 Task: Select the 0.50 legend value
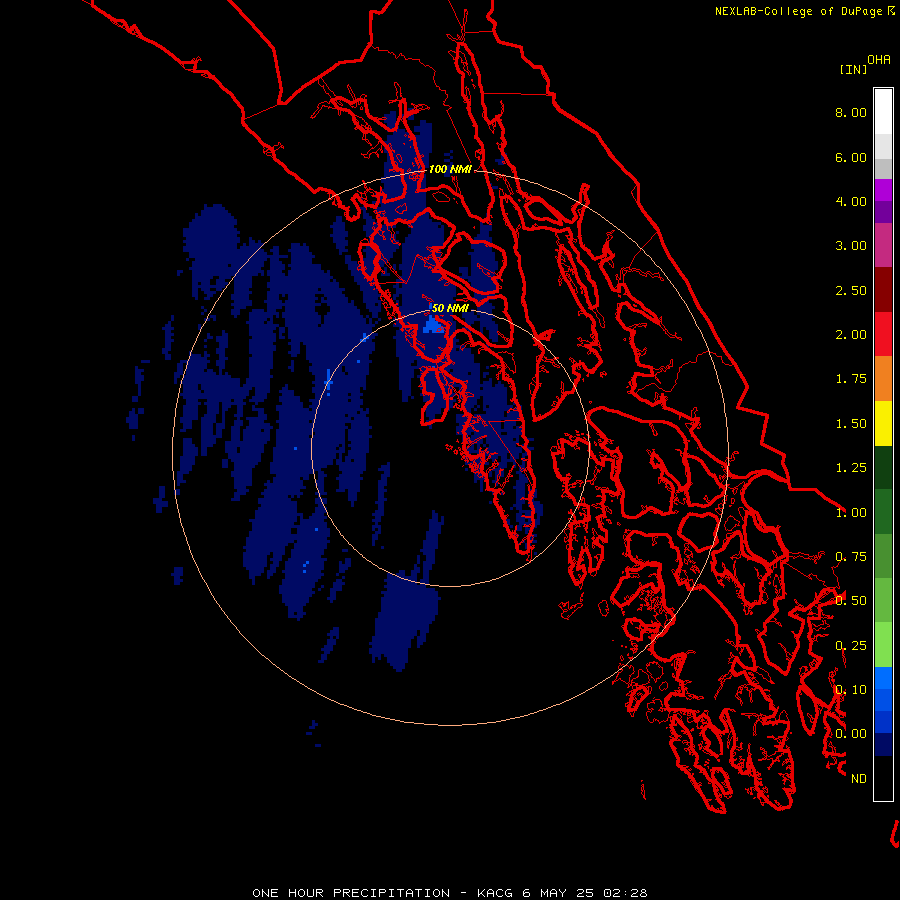[x=851, y=601]
